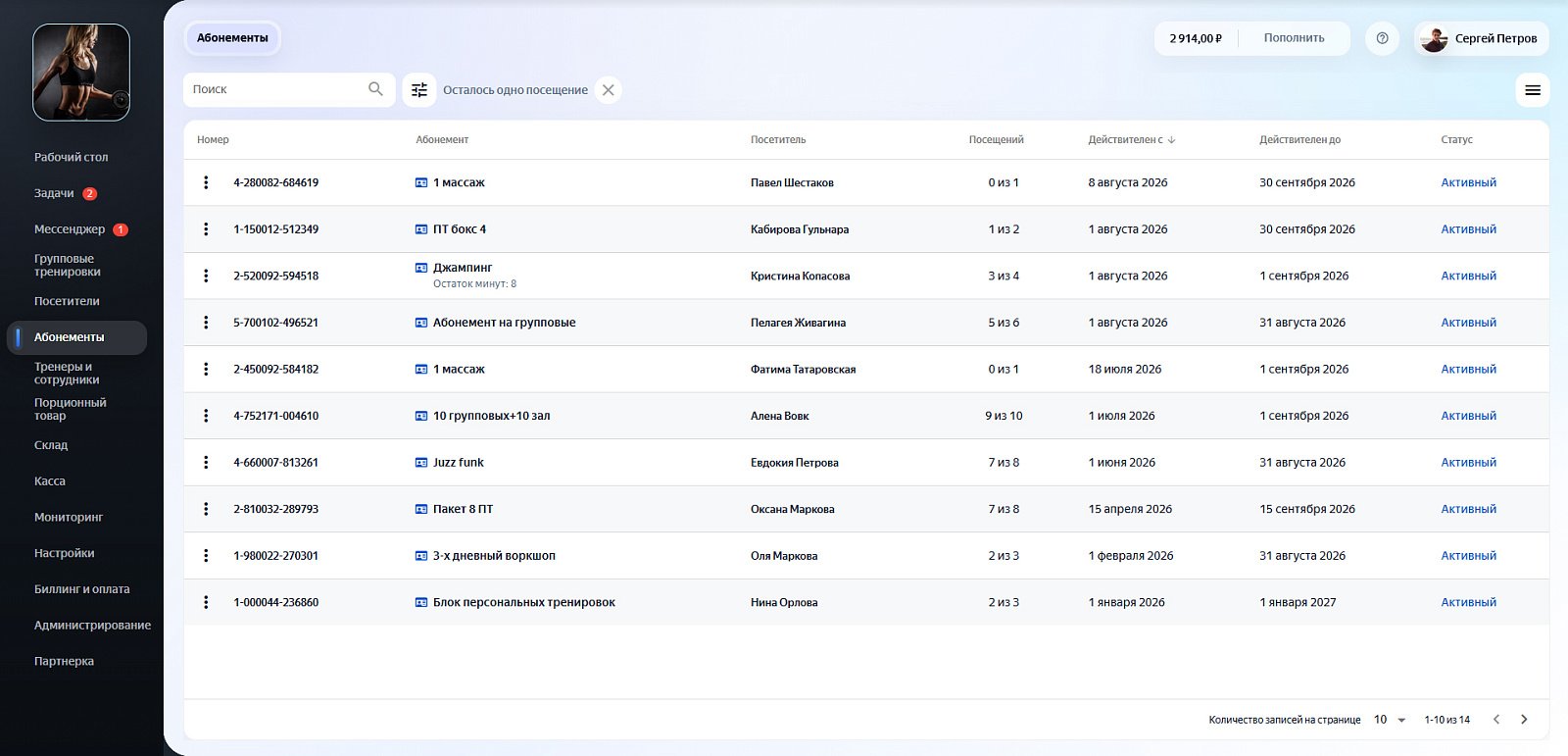Image resolution: width=1568 pixels, height=756 pixels.
Task: Open row actions for 4-280082-684619
Action: (x=206, y=182)
